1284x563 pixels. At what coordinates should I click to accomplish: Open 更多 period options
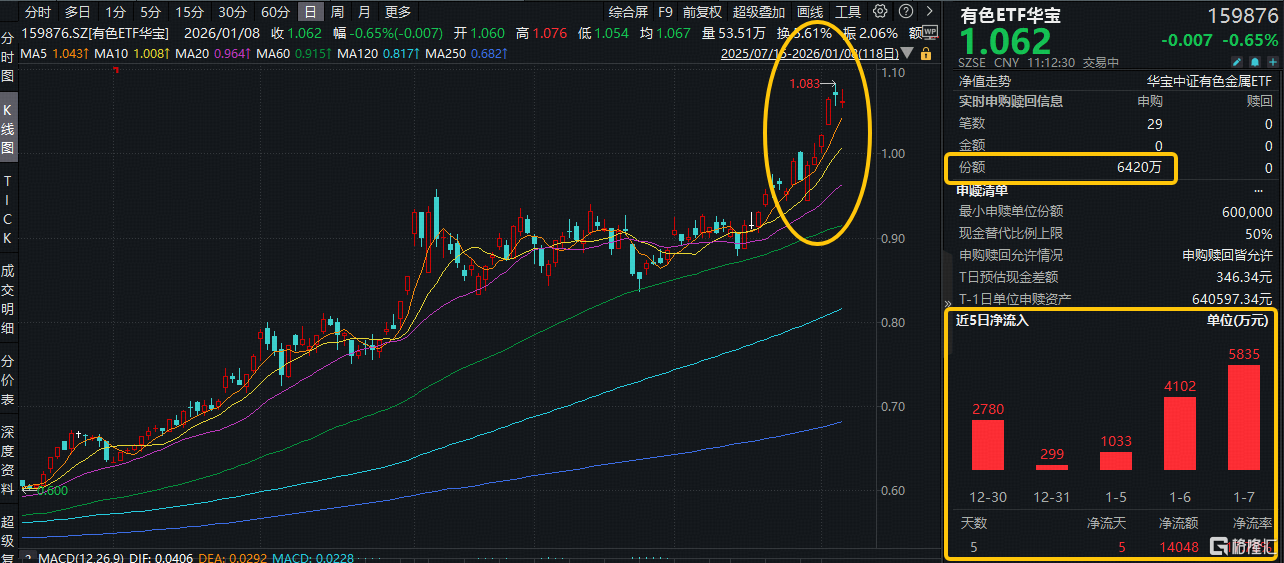click(x=397, y=12)
